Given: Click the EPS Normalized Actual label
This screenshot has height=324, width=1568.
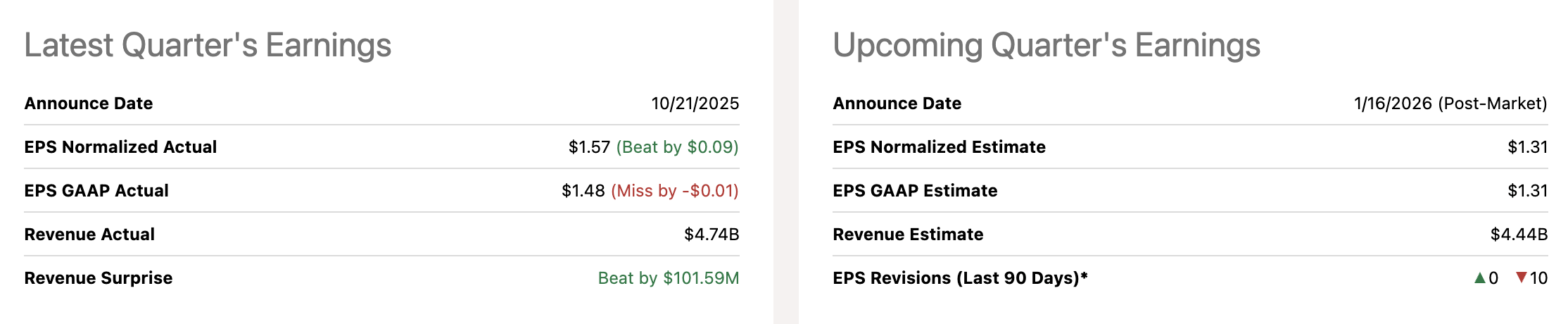Looking at the screenshot, I should click(x=120, y=147).
